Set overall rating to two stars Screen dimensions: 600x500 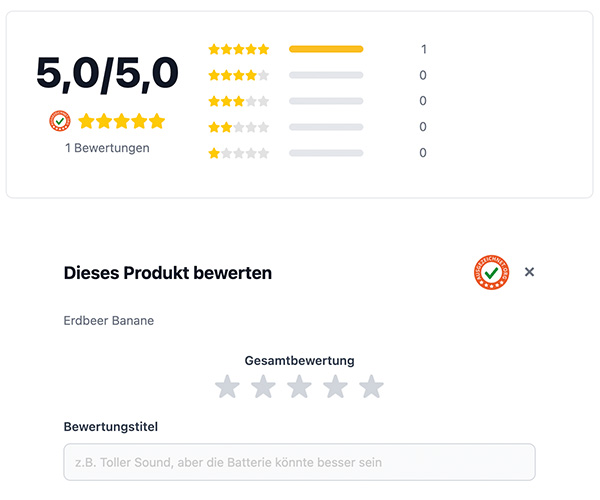pos(263,387)
